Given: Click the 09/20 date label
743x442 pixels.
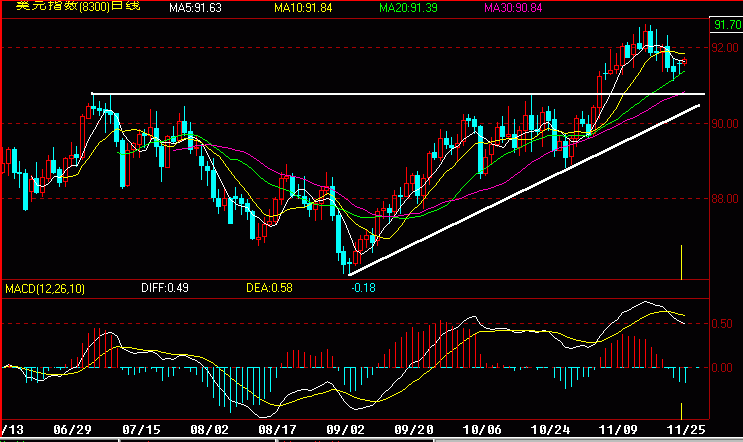Looking at the screenshot, I should tap(414, 430).
